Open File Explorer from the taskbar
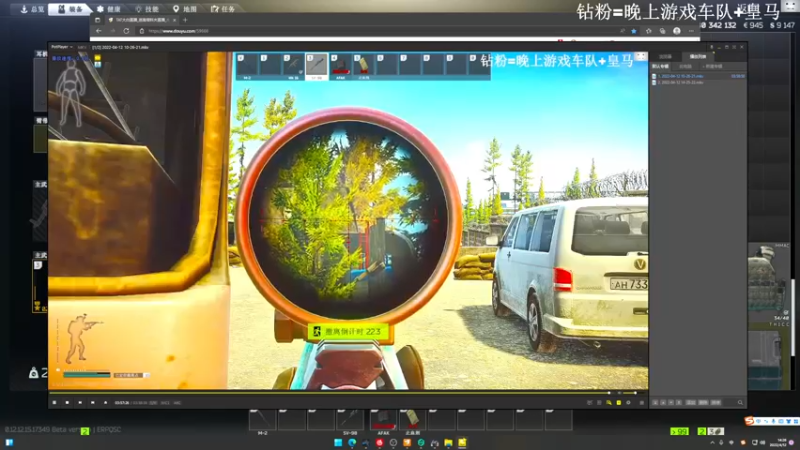Viewport: 800px width, 450px height. [x=448, y=443]
